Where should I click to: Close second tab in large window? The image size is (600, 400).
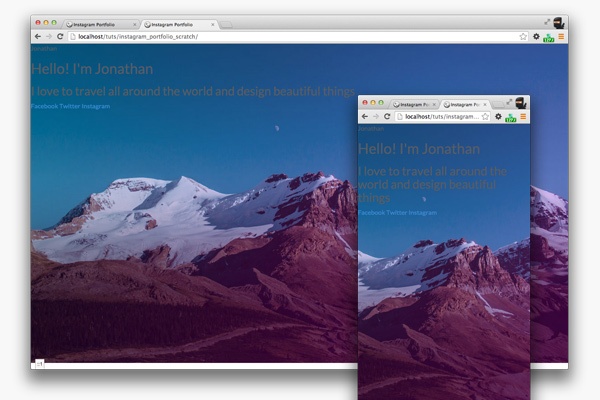pyautogui.click(x=213, y=24)
